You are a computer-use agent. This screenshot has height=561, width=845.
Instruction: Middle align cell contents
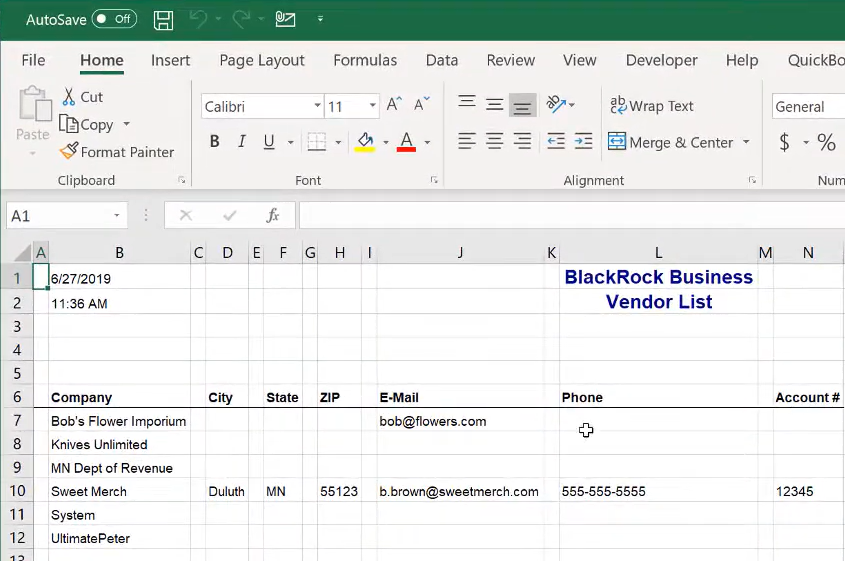[494, 104]
